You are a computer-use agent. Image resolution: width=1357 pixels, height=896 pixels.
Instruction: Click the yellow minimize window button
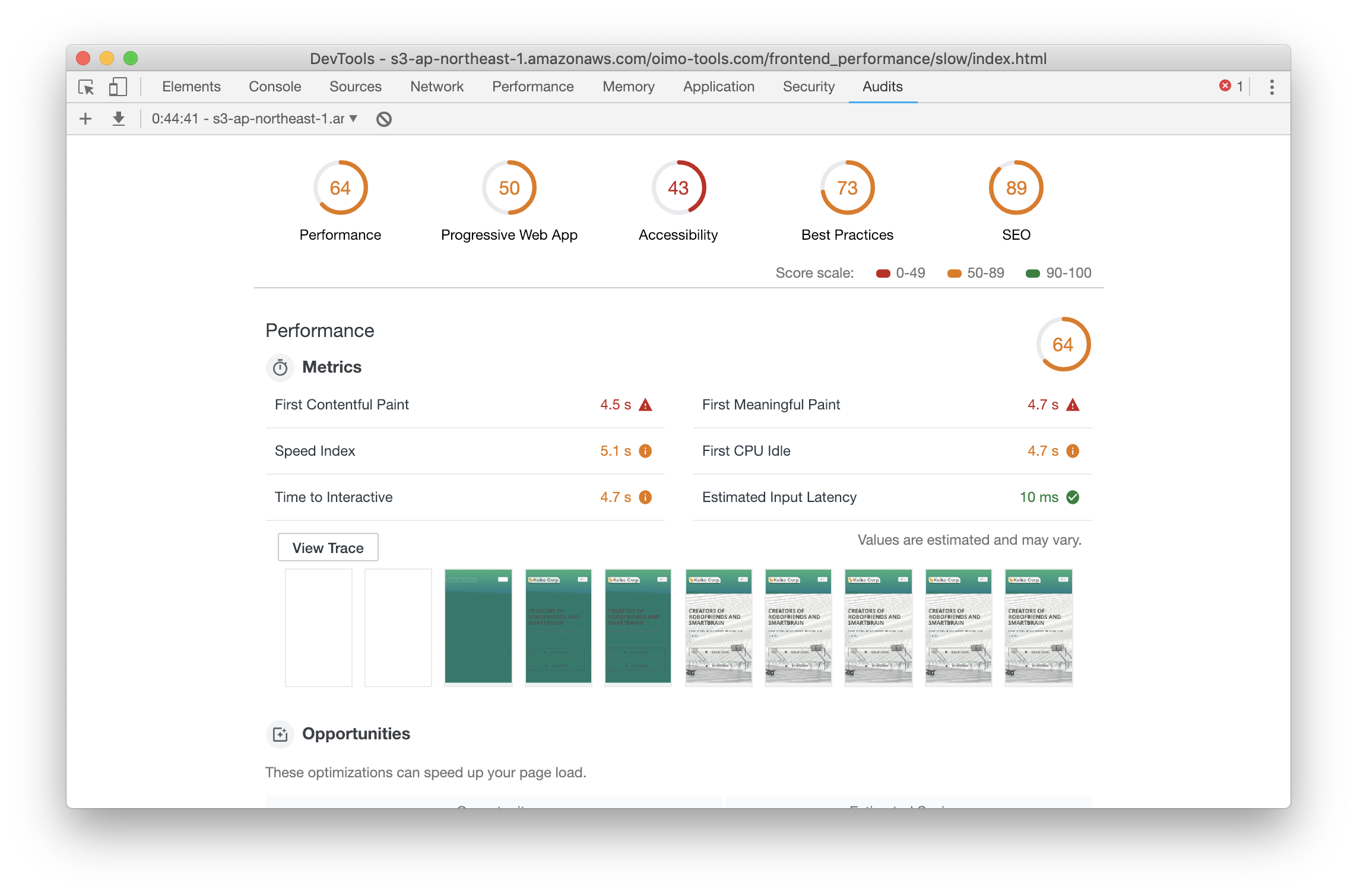[x=107, y=58]
